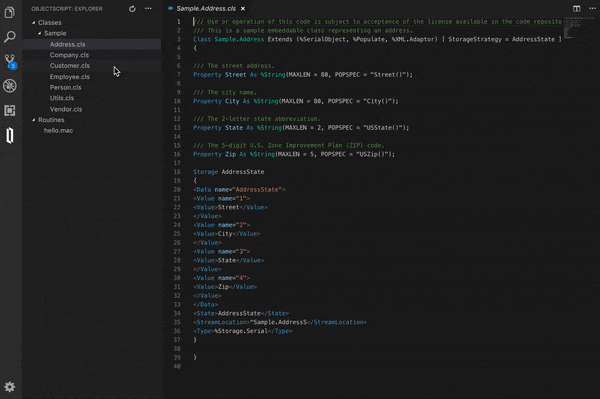Open the hello.mac routine
This screenshot has width=600, height=399.
(x=92, y=130)
